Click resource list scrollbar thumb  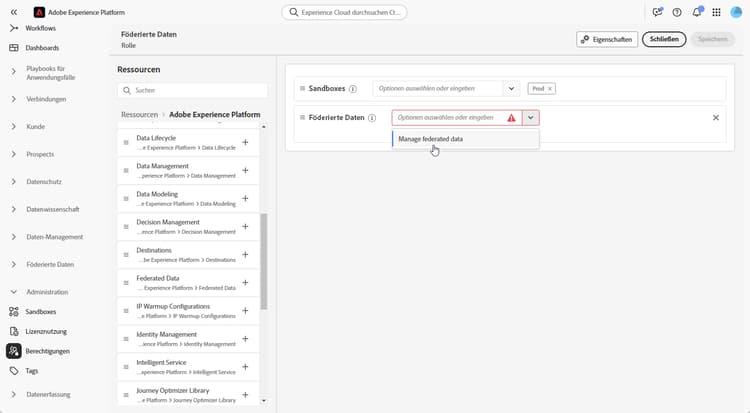[264, 261]
